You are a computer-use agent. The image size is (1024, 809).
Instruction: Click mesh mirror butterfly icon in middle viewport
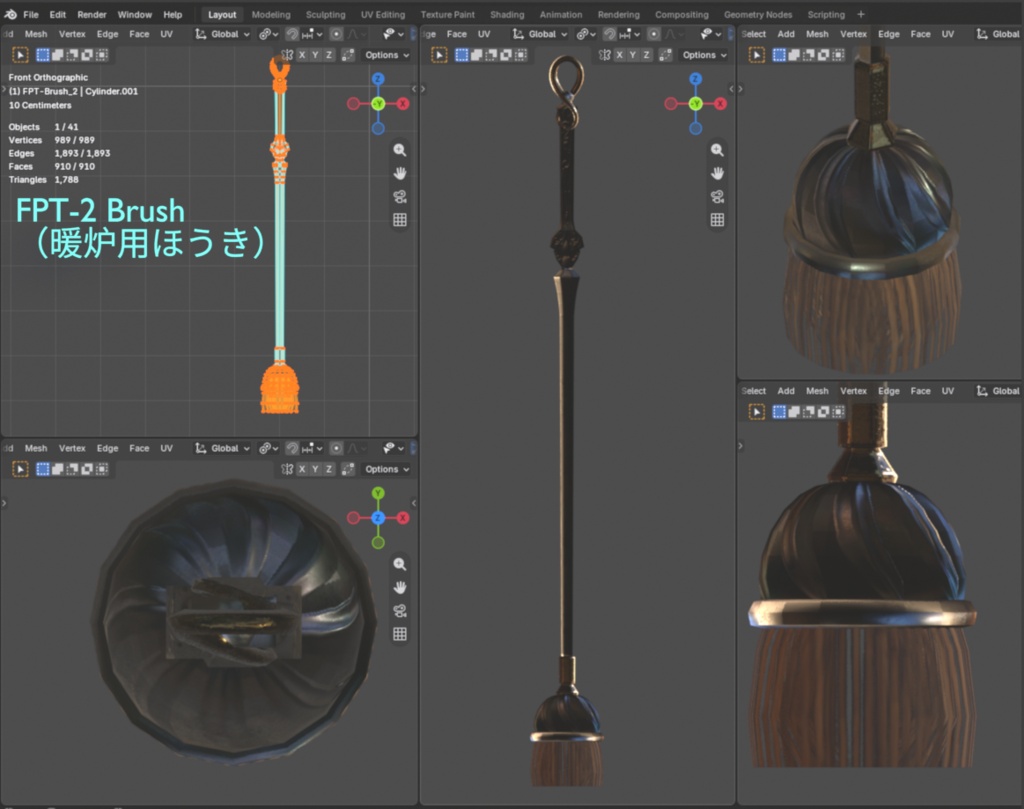pyautogui.click(x=604, y=55)
